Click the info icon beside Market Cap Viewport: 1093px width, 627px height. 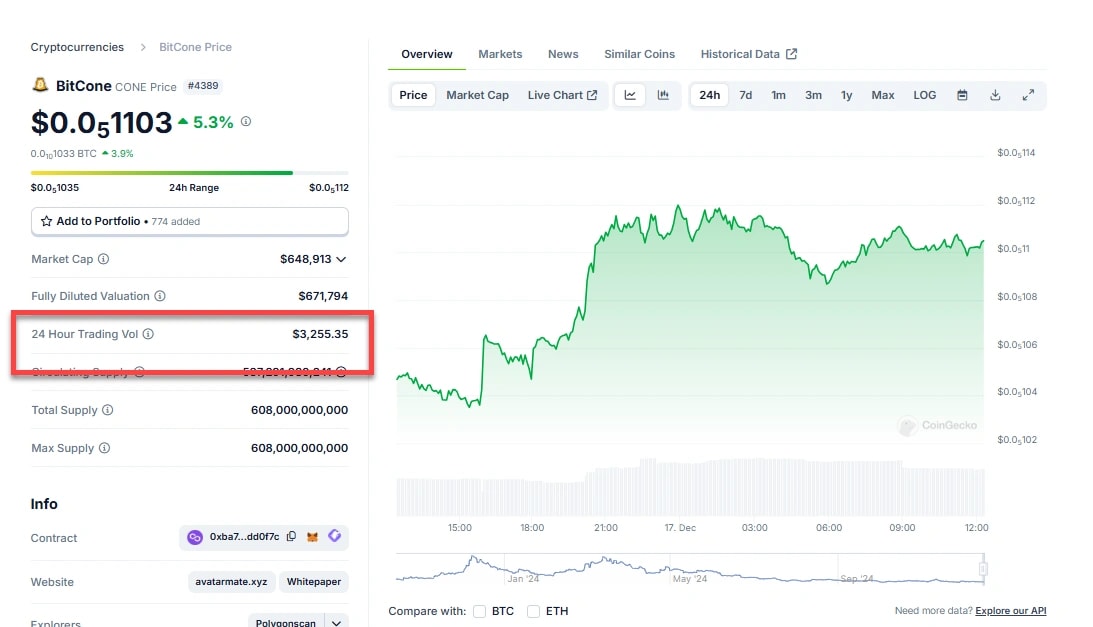click(x=104, y=259)
